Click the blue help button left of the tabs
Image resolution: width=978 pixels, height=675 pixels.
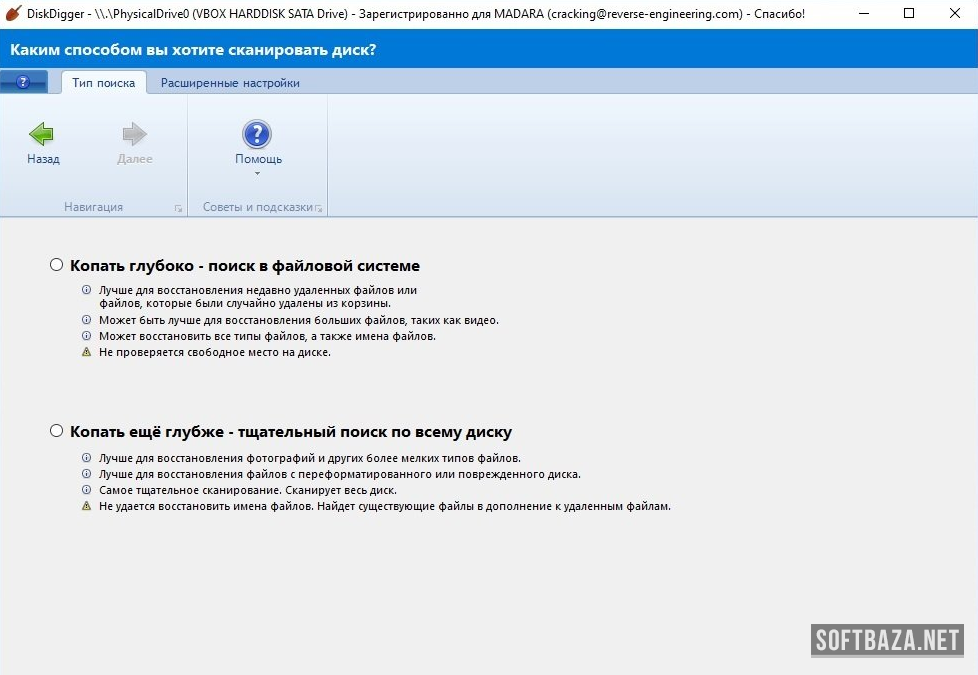coord(24,83)
